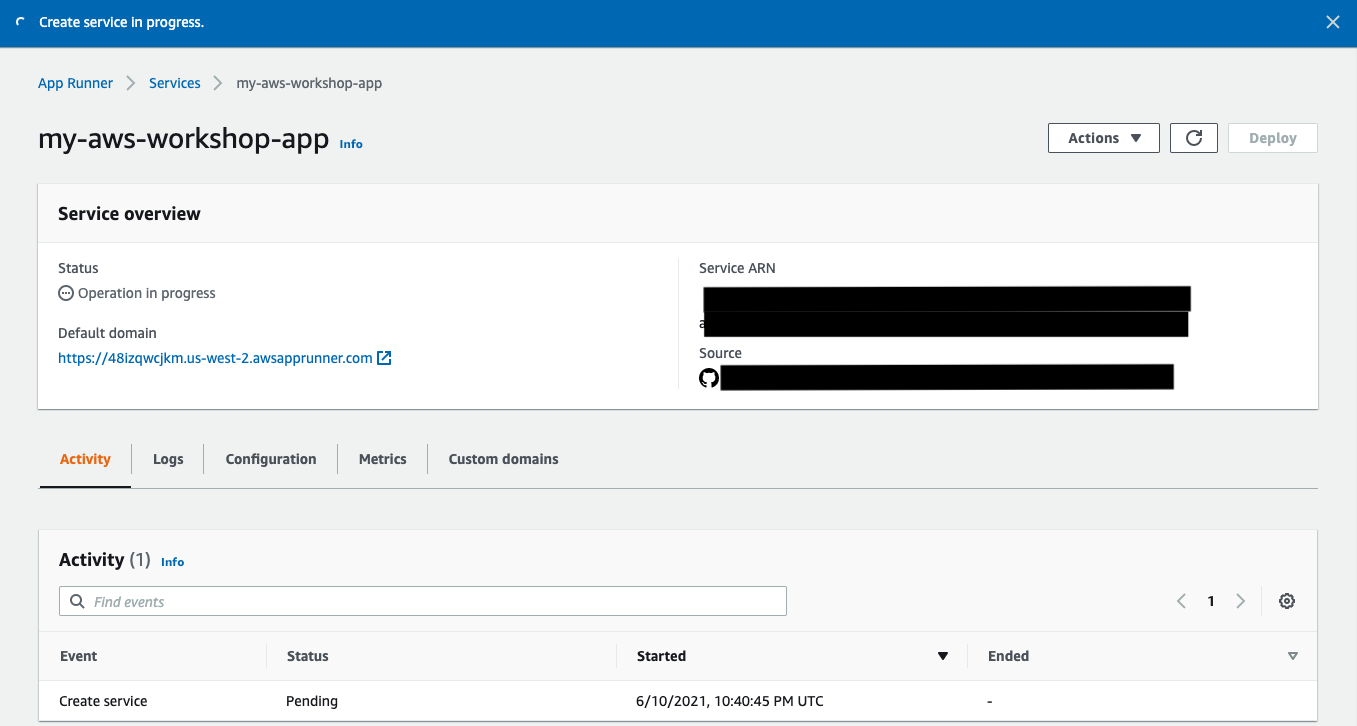Dismiss the Create service banner with X
The height and width of the screenshot is (726, 1357).
coord(1332,22)
